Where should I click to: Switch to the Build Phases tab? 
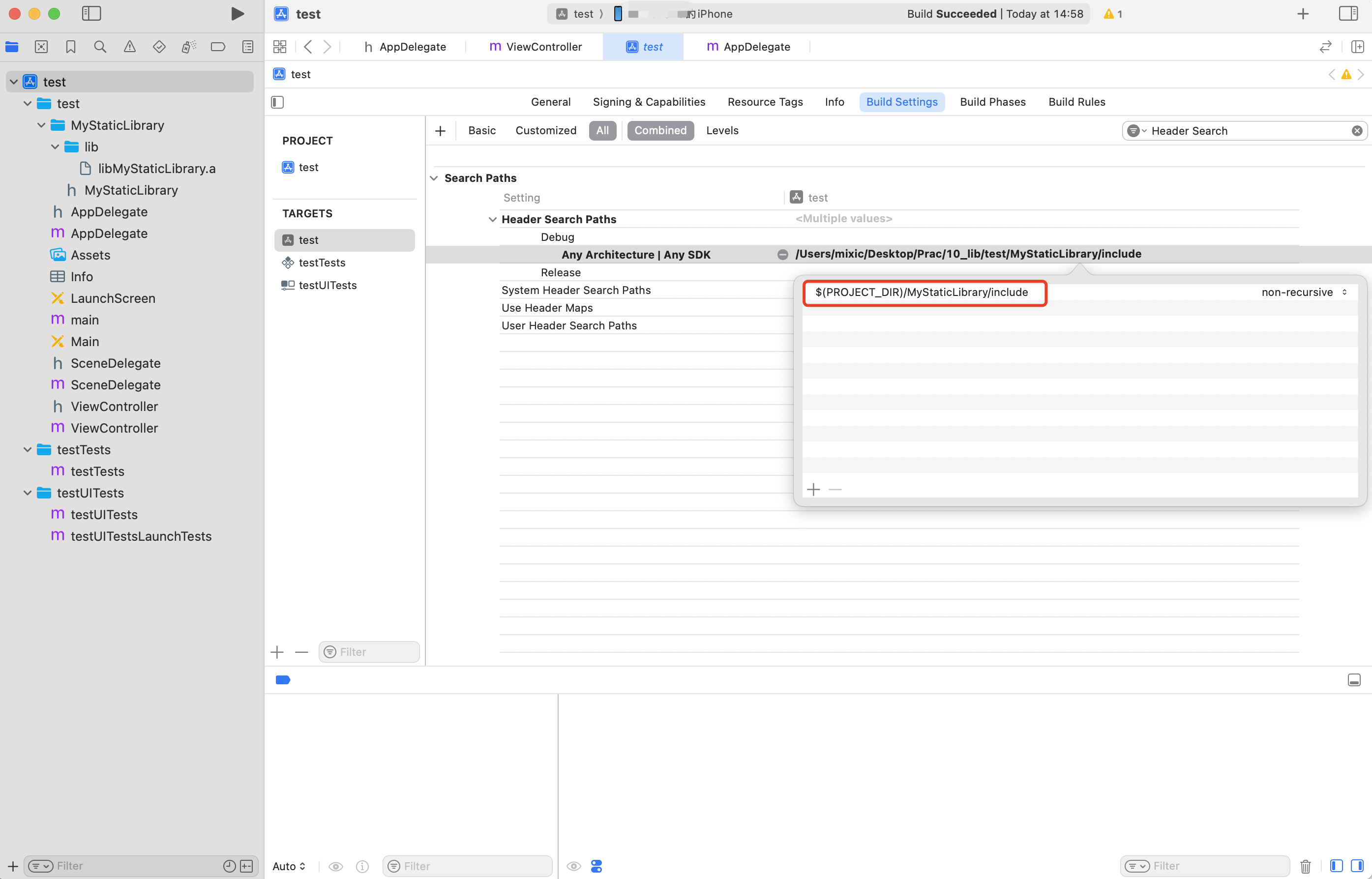[x=992, y=102]
